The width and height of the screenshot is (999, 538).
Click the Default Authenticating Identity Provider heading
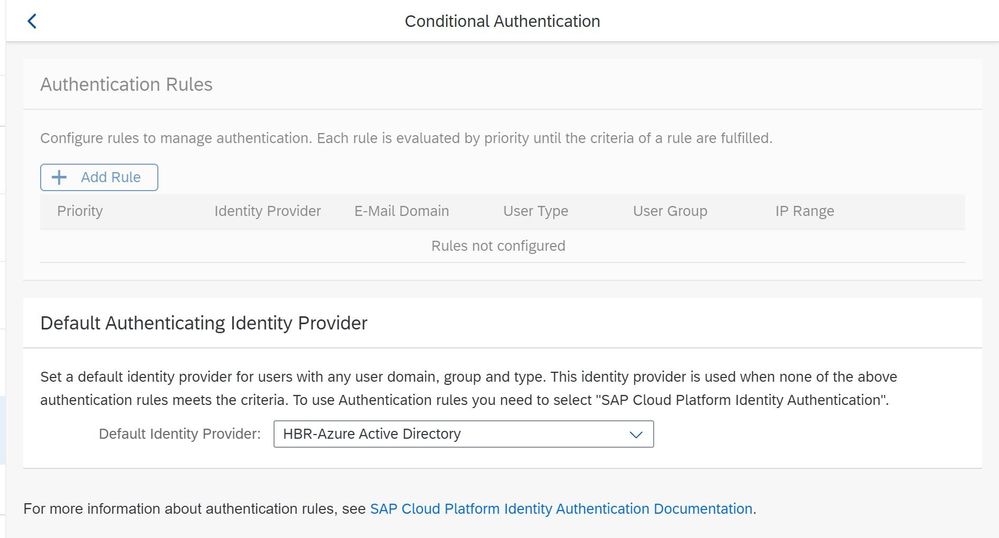[204, 323]
